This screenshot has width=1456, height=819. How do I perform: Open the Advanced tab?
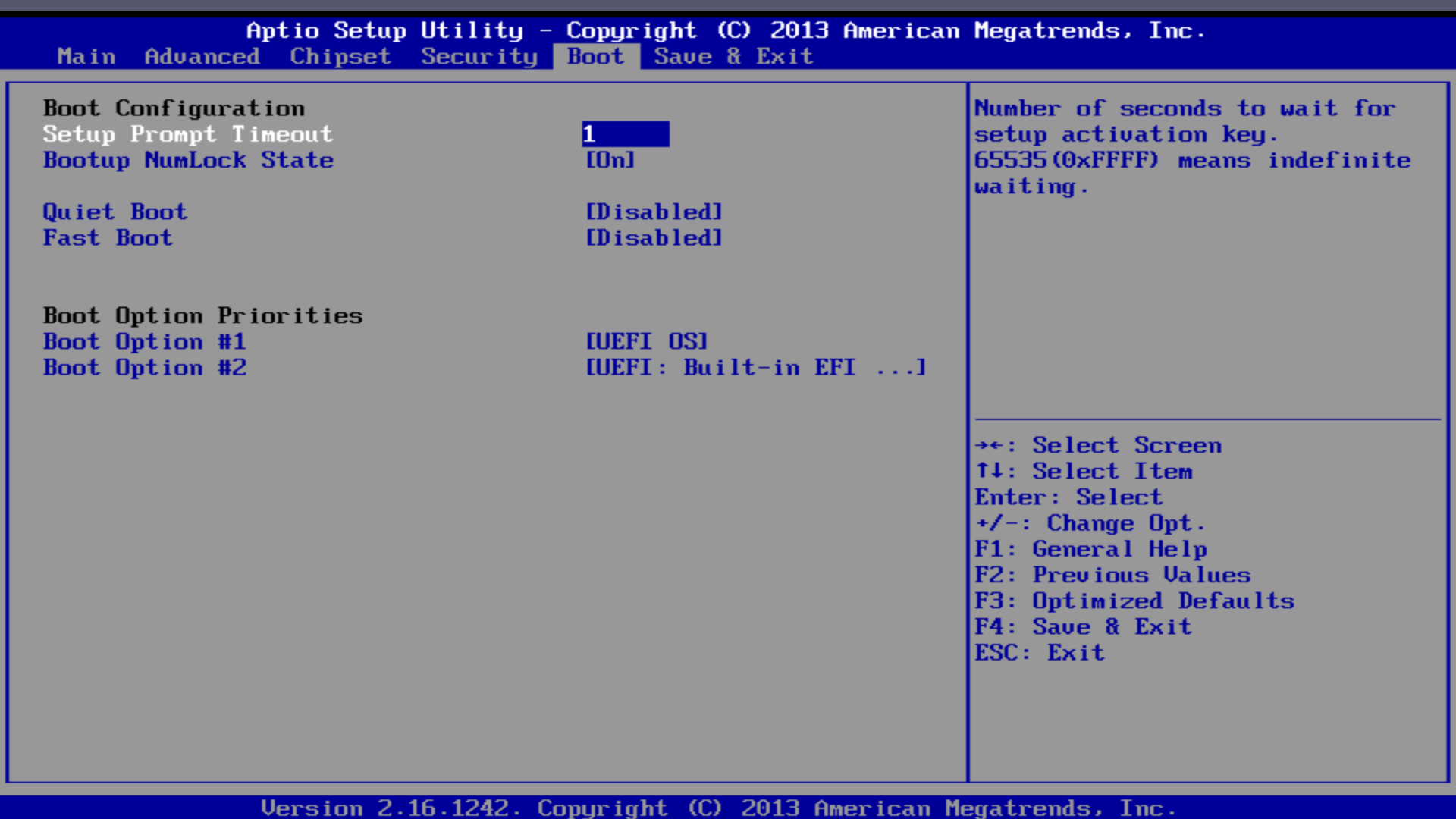(x=202, y=57)
